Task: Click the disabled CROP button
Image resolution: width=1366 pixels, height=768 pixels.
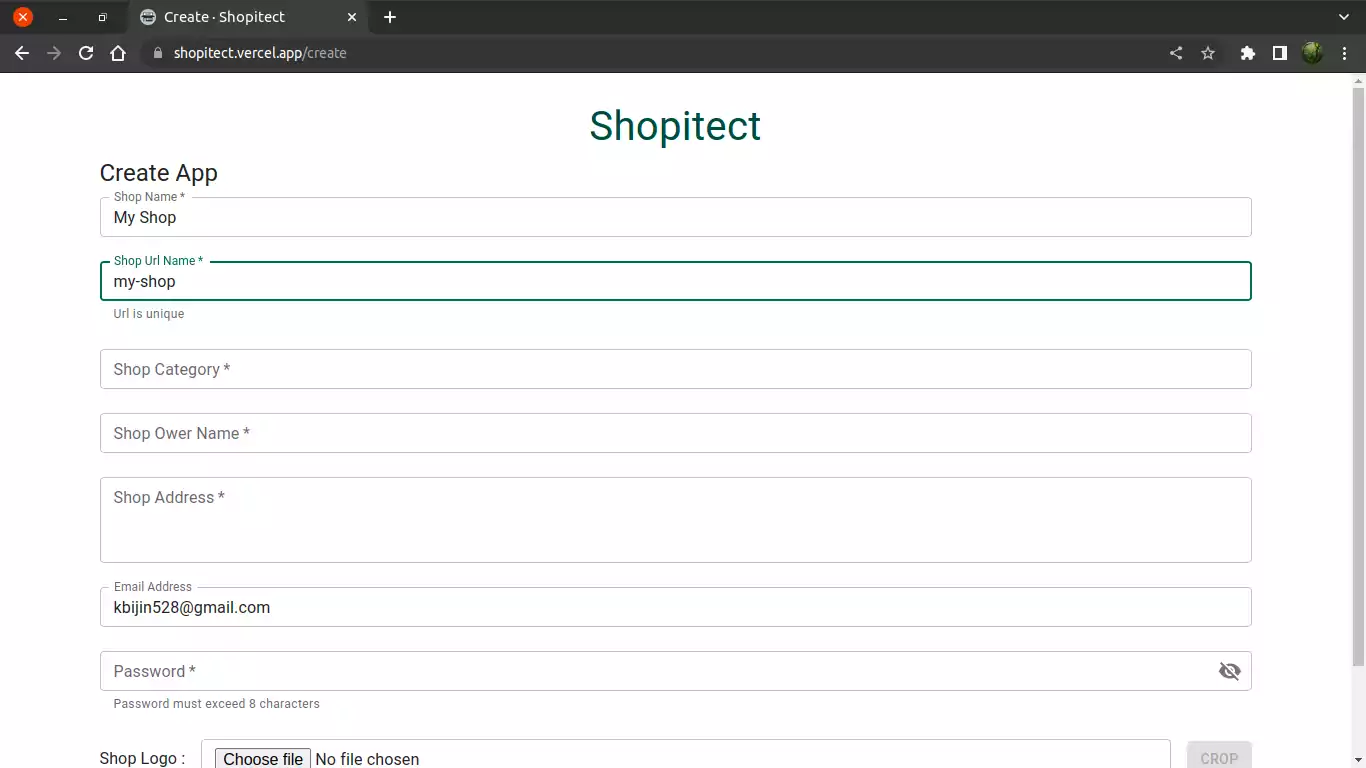Action: point(1219,757)
